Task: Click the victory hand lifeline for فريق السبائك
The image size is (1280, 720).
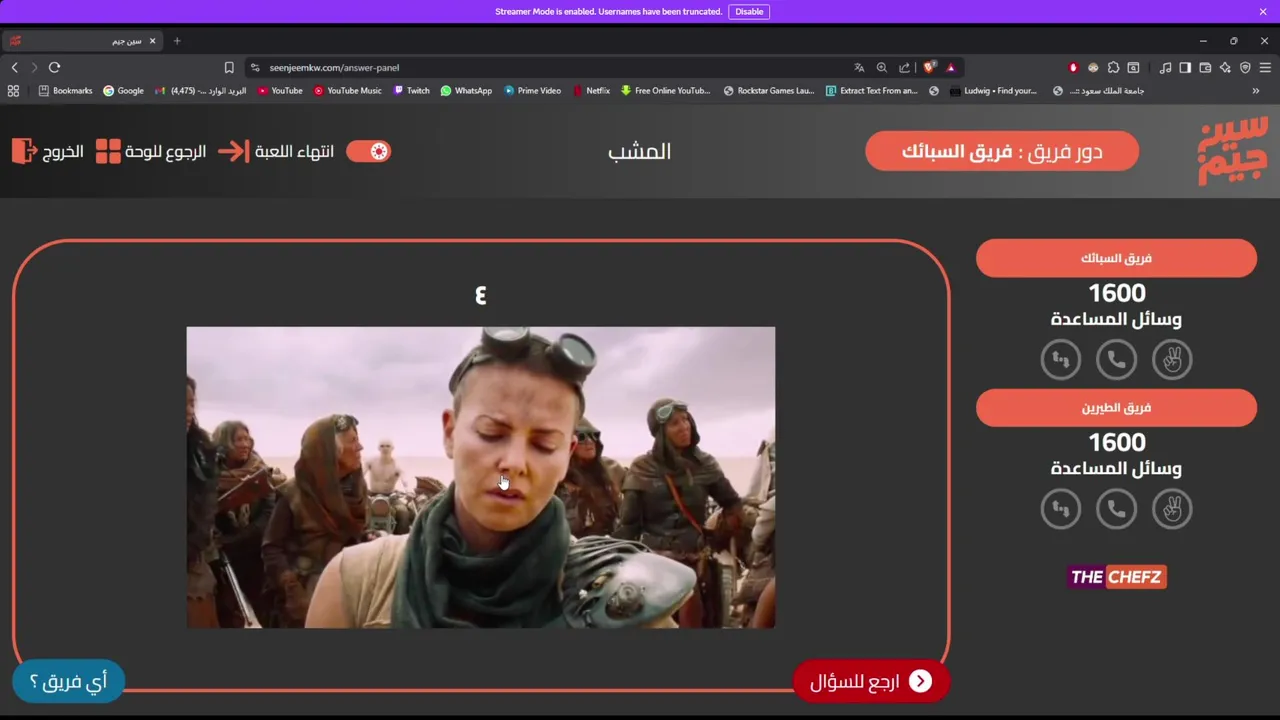Action: pyautogui.click(x=1172, y=359)
